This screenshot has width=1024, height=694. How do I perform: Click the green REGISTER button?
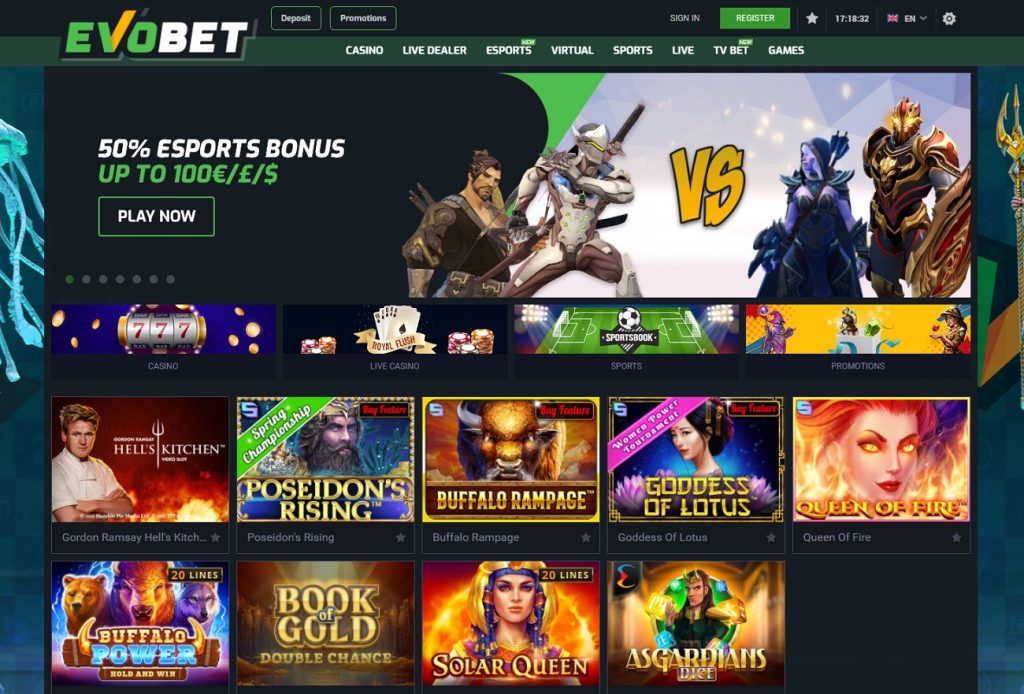(755, 18)
